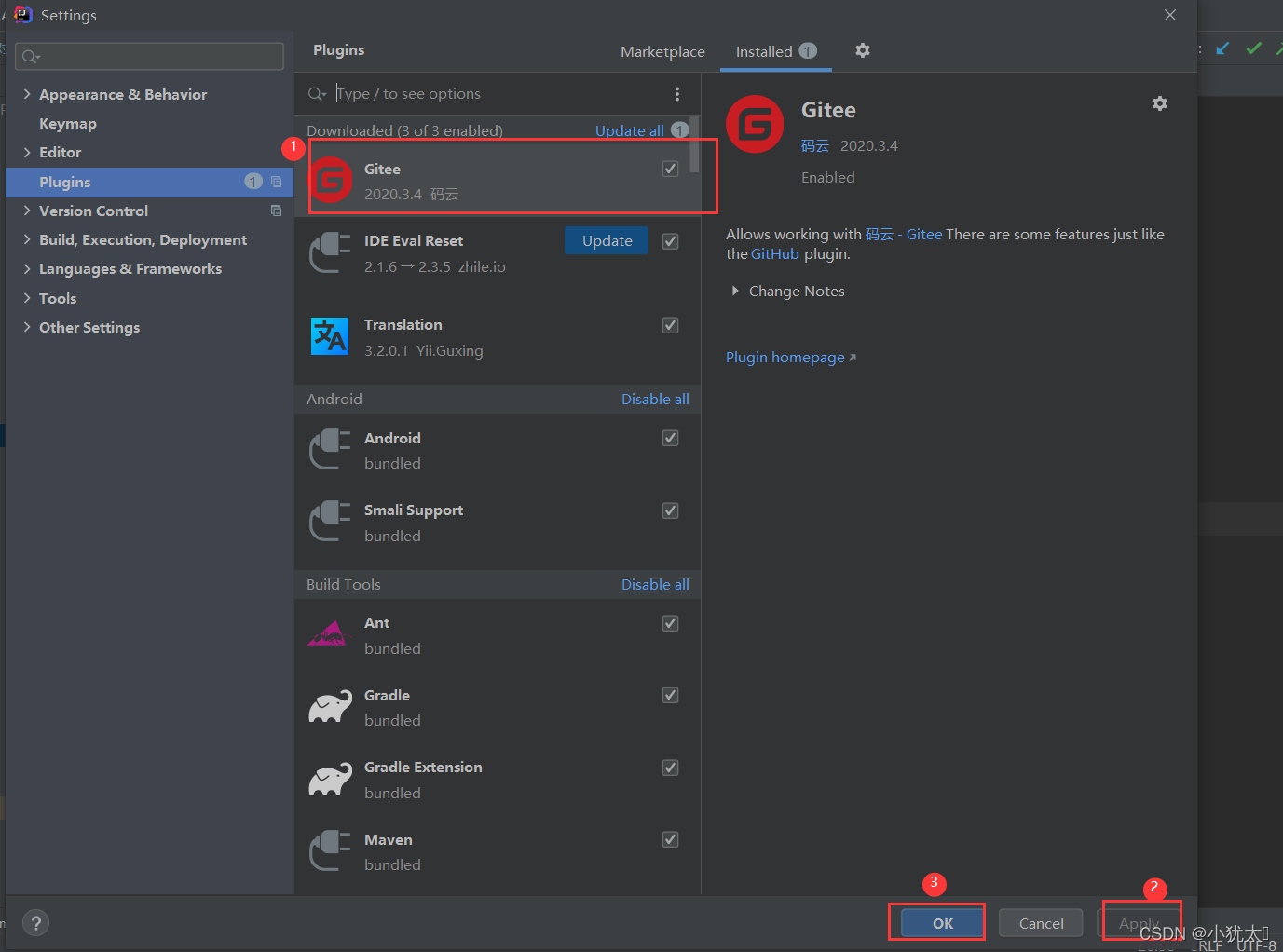Click the green checkmark commit icon in background window

pyautogui.click(x=1254, y=48)
